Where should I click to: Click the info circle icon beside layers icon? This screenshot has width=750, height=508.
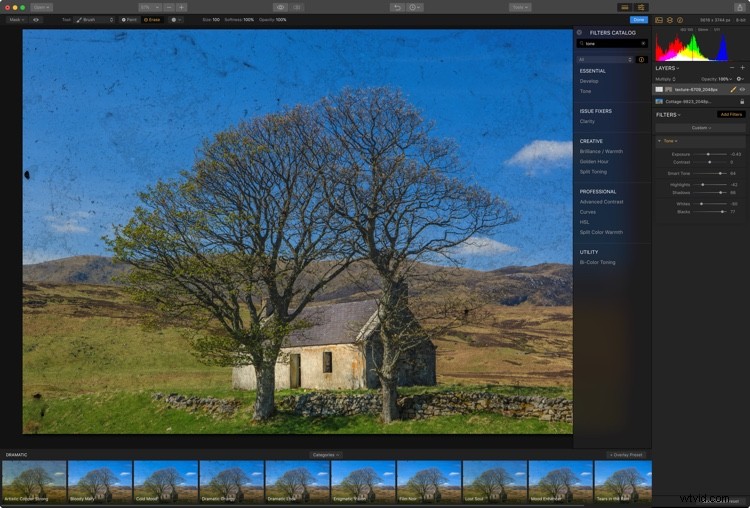click(680, 20)
